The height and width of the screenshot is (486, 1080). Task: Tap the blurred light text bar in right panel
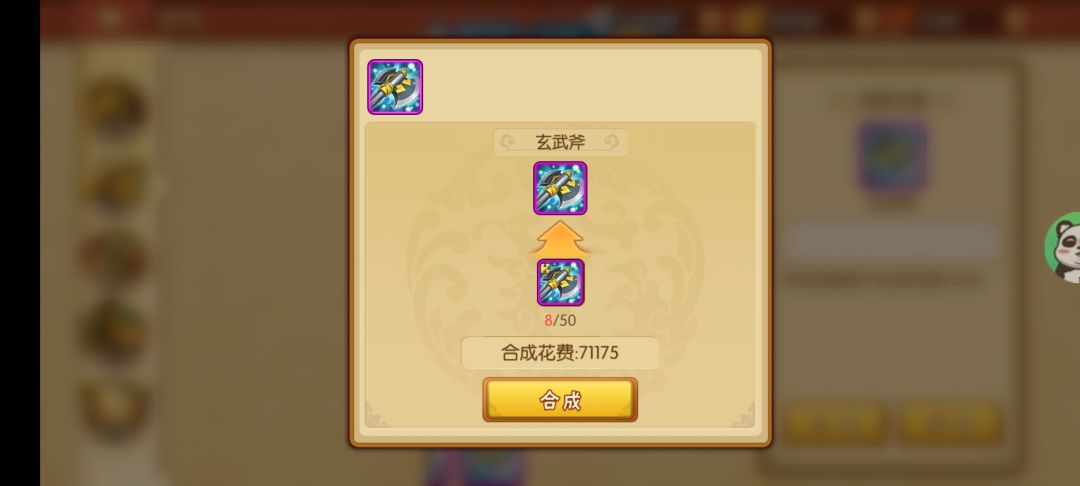tap(893, 242)
